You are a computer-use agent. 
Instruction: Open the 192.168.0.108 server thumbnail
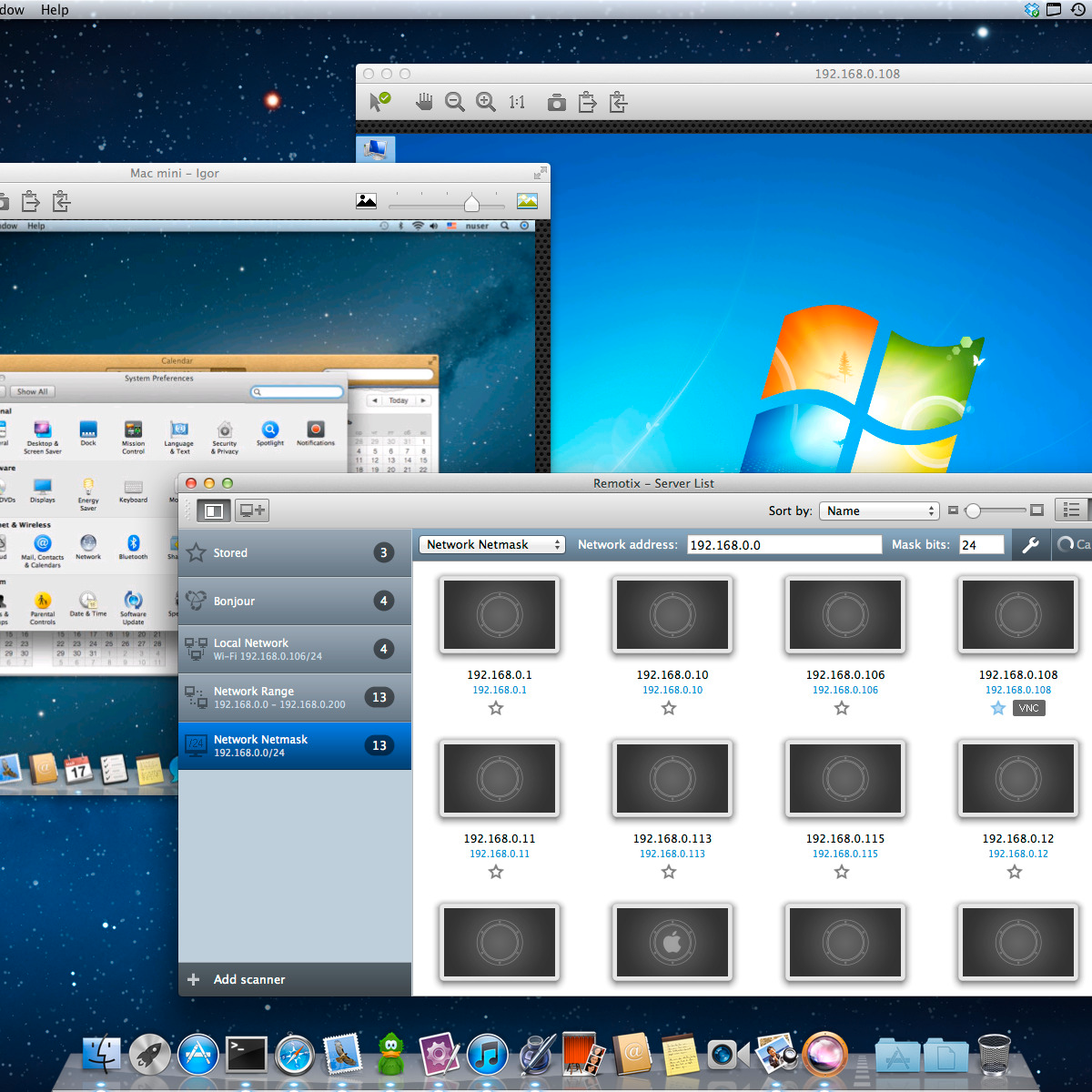coord(1018,615)
